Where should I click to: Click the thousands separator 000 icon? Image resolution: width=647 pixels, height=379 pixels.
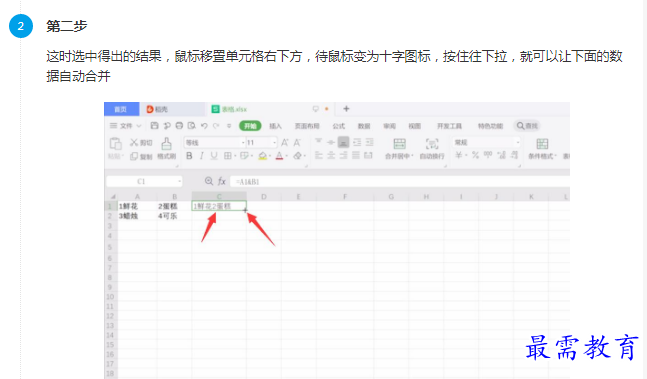pyautogui.click(x=488, y=155)
